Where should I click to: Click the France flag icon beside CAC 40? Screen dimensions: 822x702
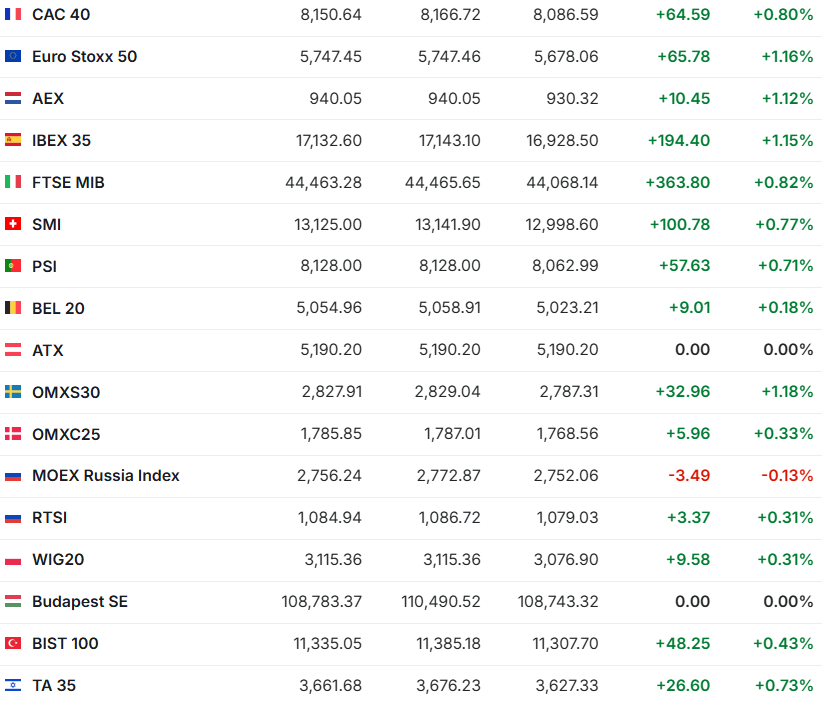pos(13,15)
